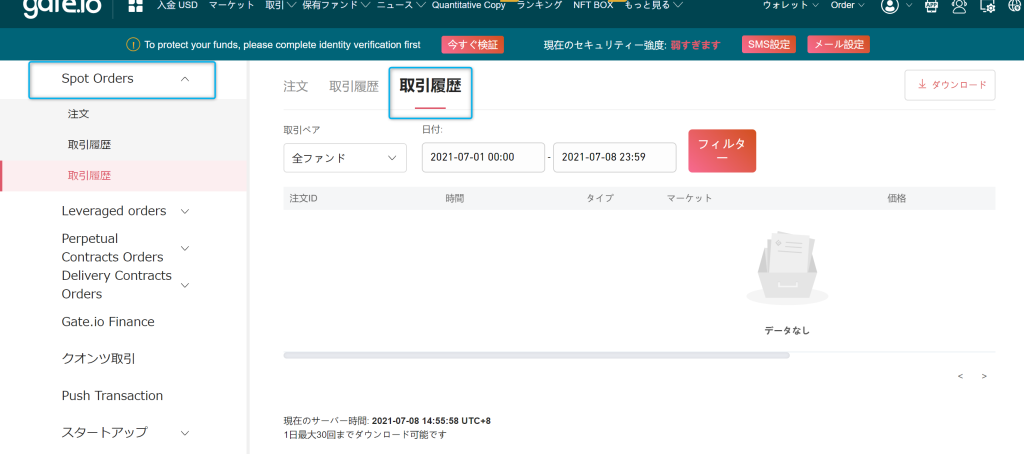Image resolution: width=1024 pixels, height=454 pixels.
Task: Switch to the inactive gray 取引履歴 tab
Action: click(354, 86)
